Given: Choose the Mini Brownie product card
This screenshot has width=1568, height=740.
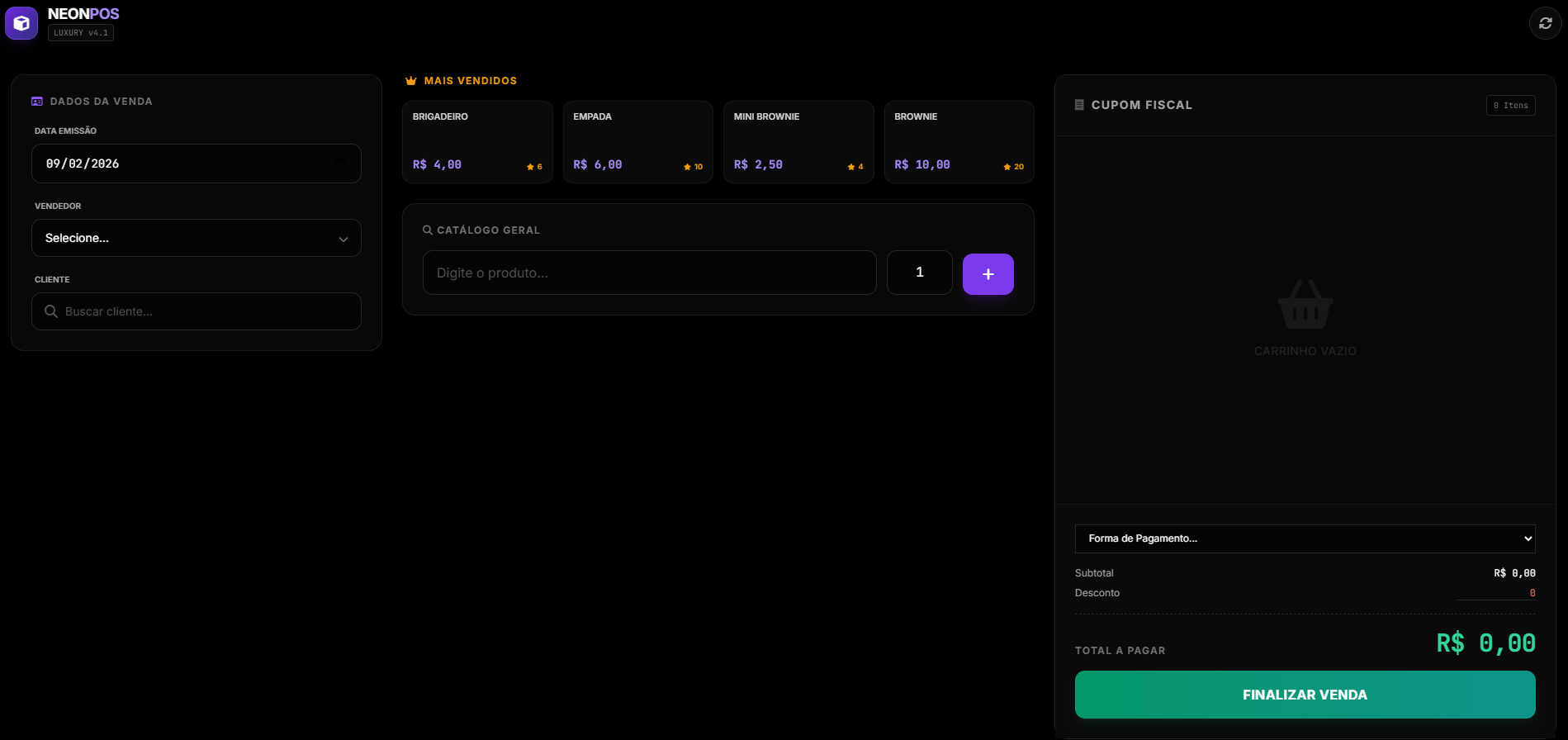Looking at the screenshot, I should point(798,141).
